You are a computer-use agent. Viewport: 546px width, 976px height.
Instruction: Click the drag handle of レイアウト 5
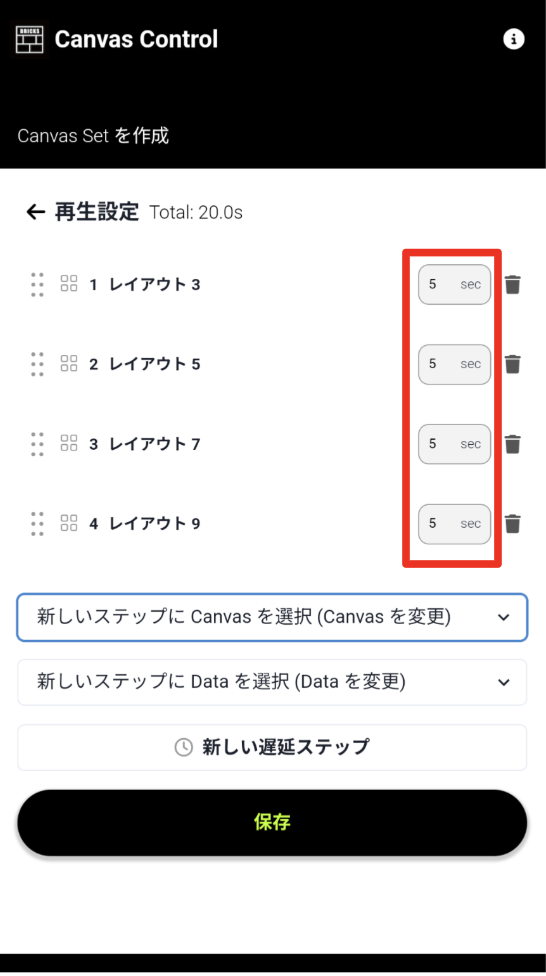point(37,364)
